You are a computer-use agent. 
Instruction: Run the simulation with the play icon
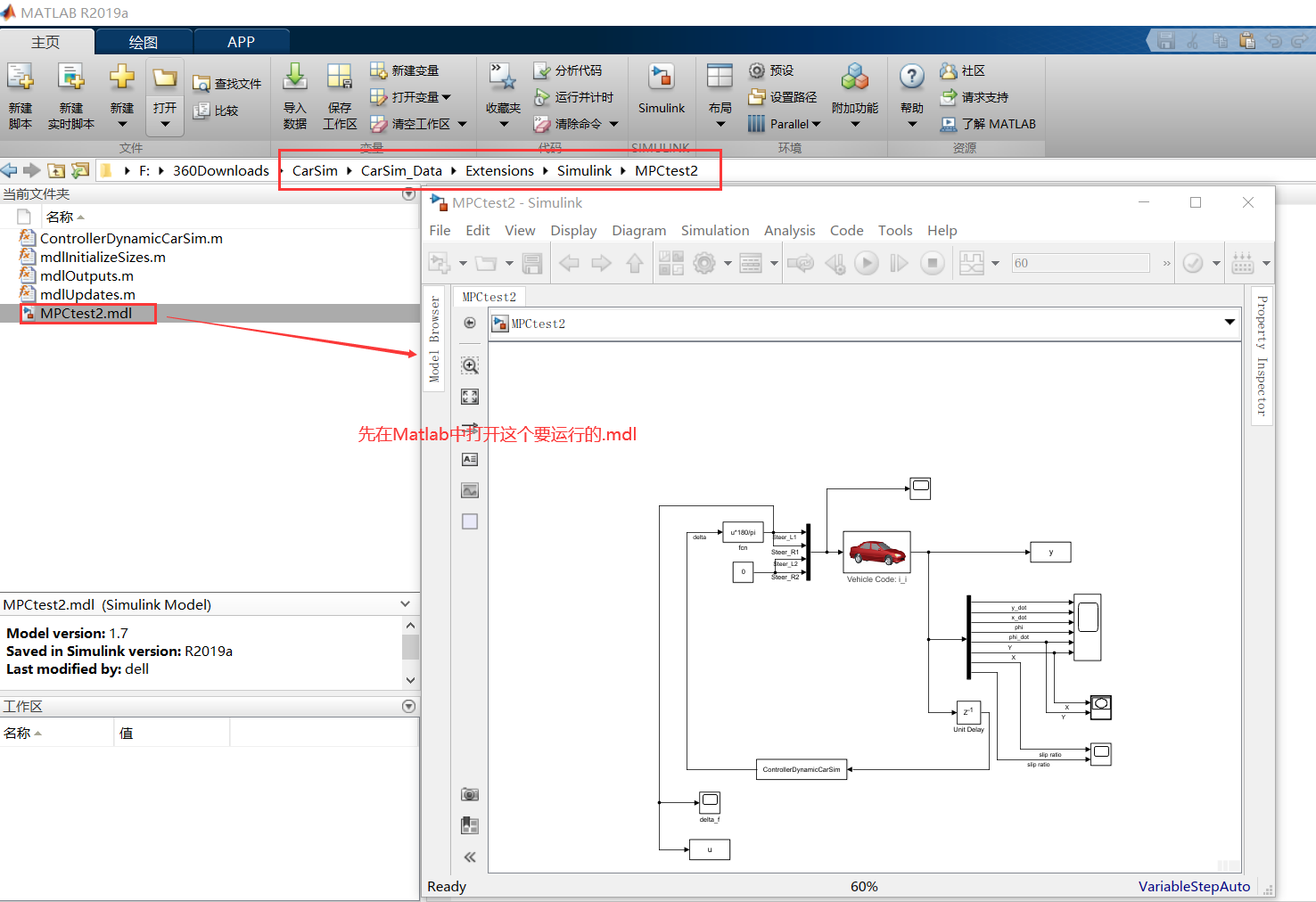tap(866, 262)
